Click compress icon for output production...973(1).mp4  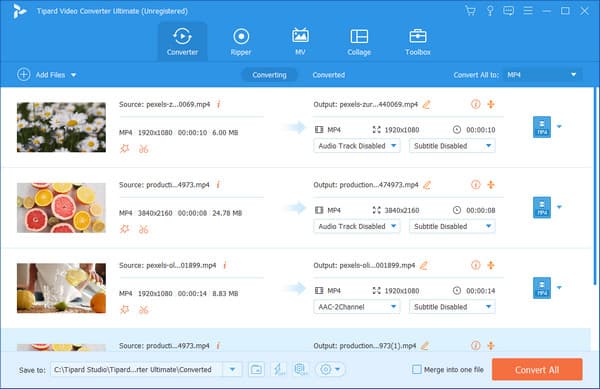(x=491, y=346)
